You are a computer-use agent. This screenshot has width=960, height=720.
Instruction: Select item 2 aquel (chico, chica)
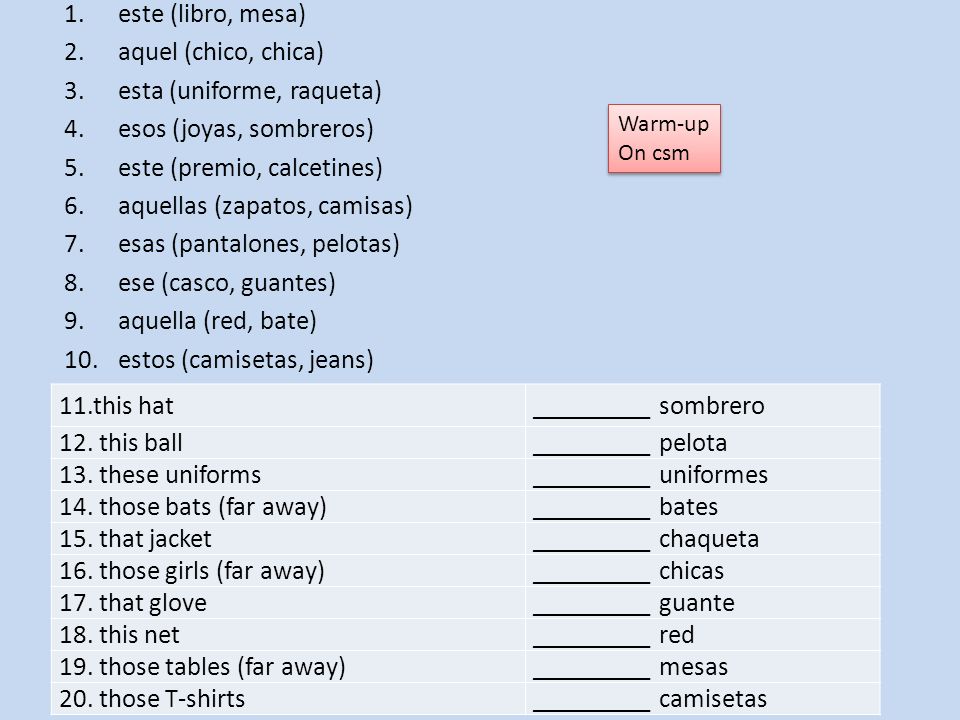194,52
